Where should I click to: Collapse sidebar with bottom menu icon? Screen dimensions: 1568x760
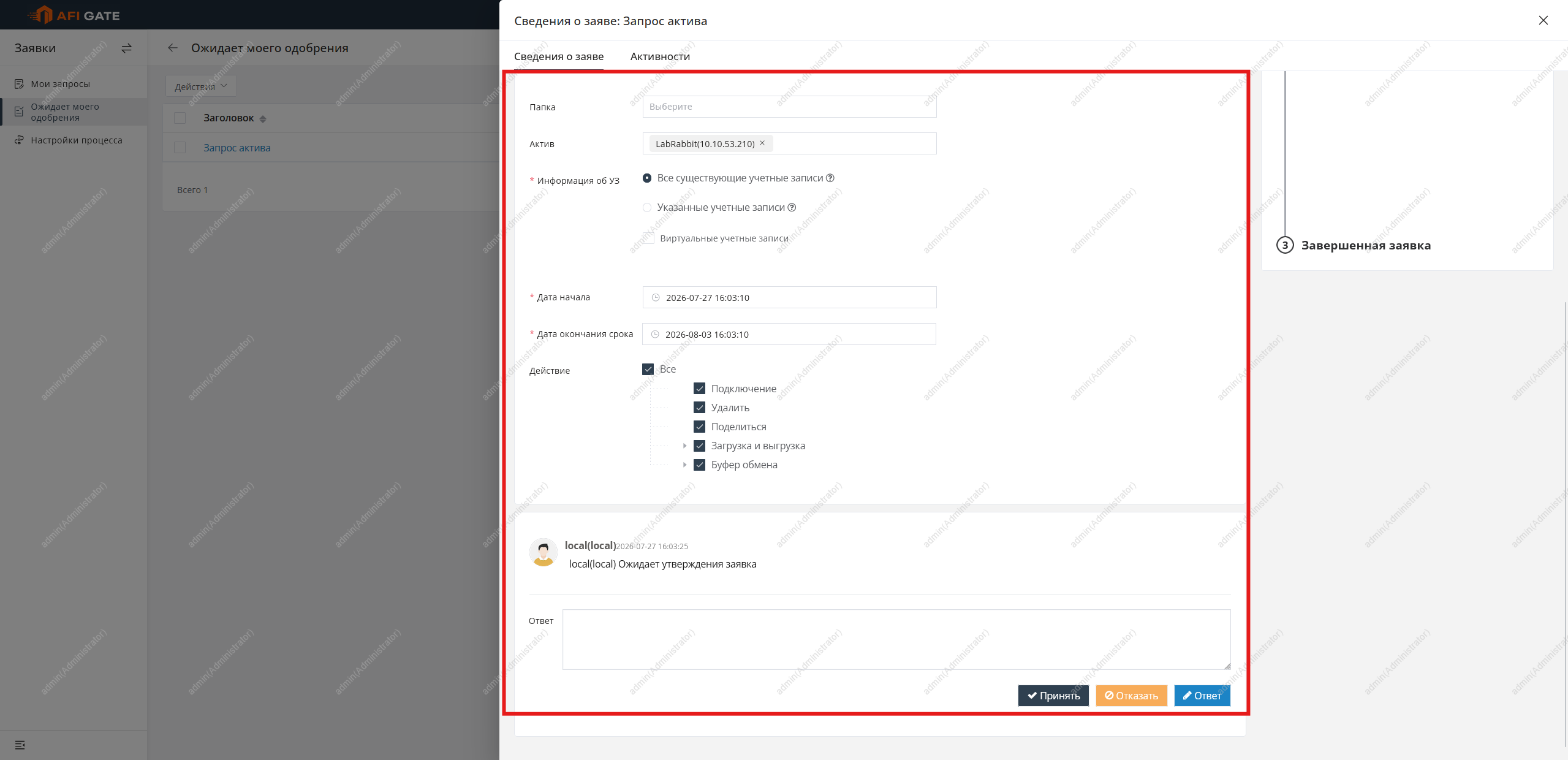tap(20, 745)
